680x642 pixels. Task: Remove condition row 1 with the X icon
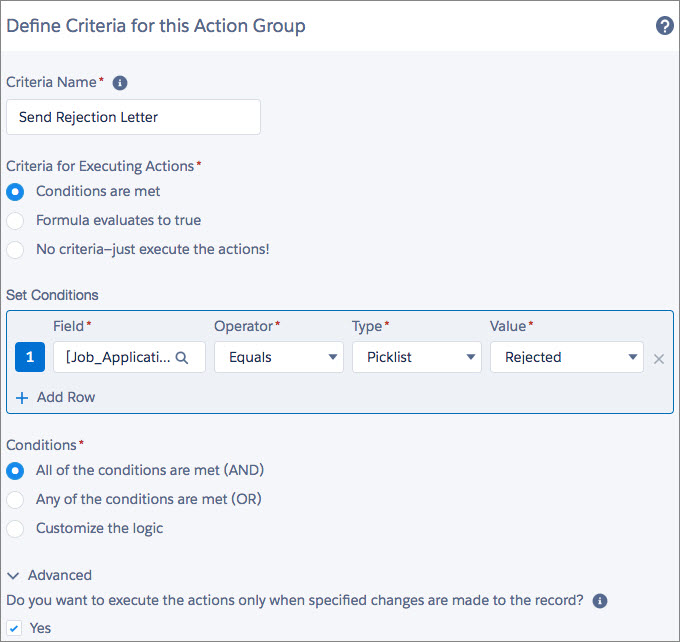click(x=659, y=359)
